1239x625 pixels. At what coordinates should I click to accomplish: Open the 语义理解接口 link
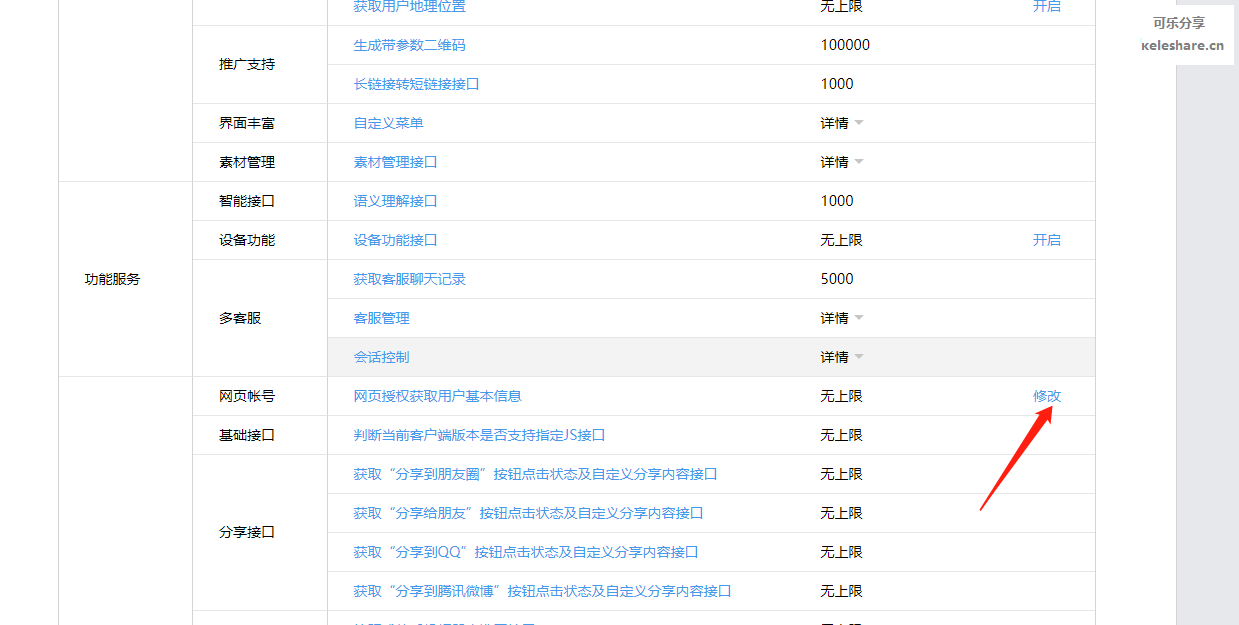(395, 201)
